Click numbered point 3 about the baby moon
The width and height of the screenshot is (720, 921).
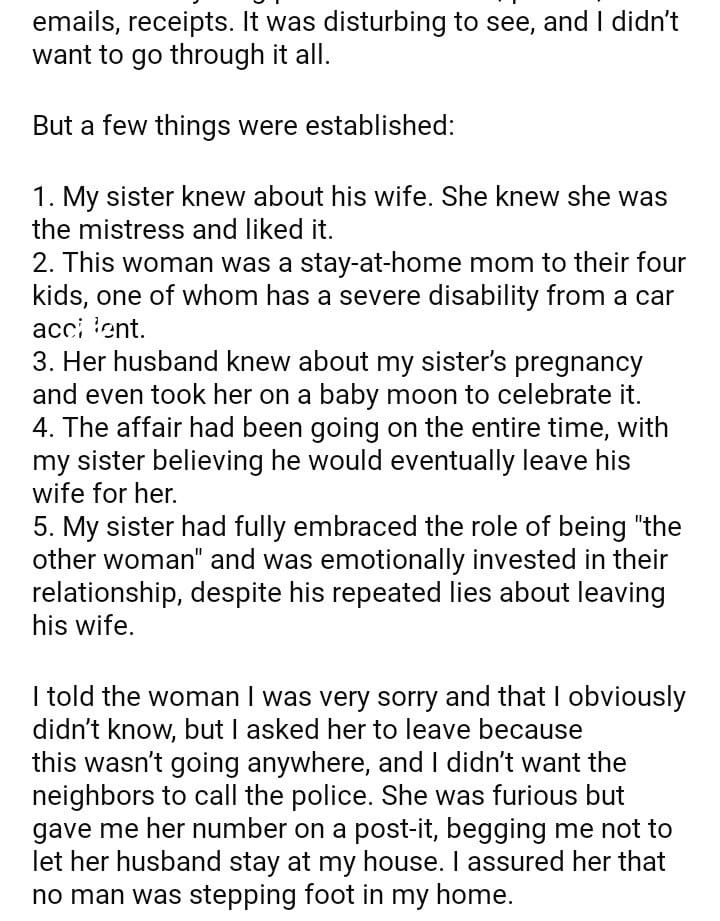coord(338,377)
